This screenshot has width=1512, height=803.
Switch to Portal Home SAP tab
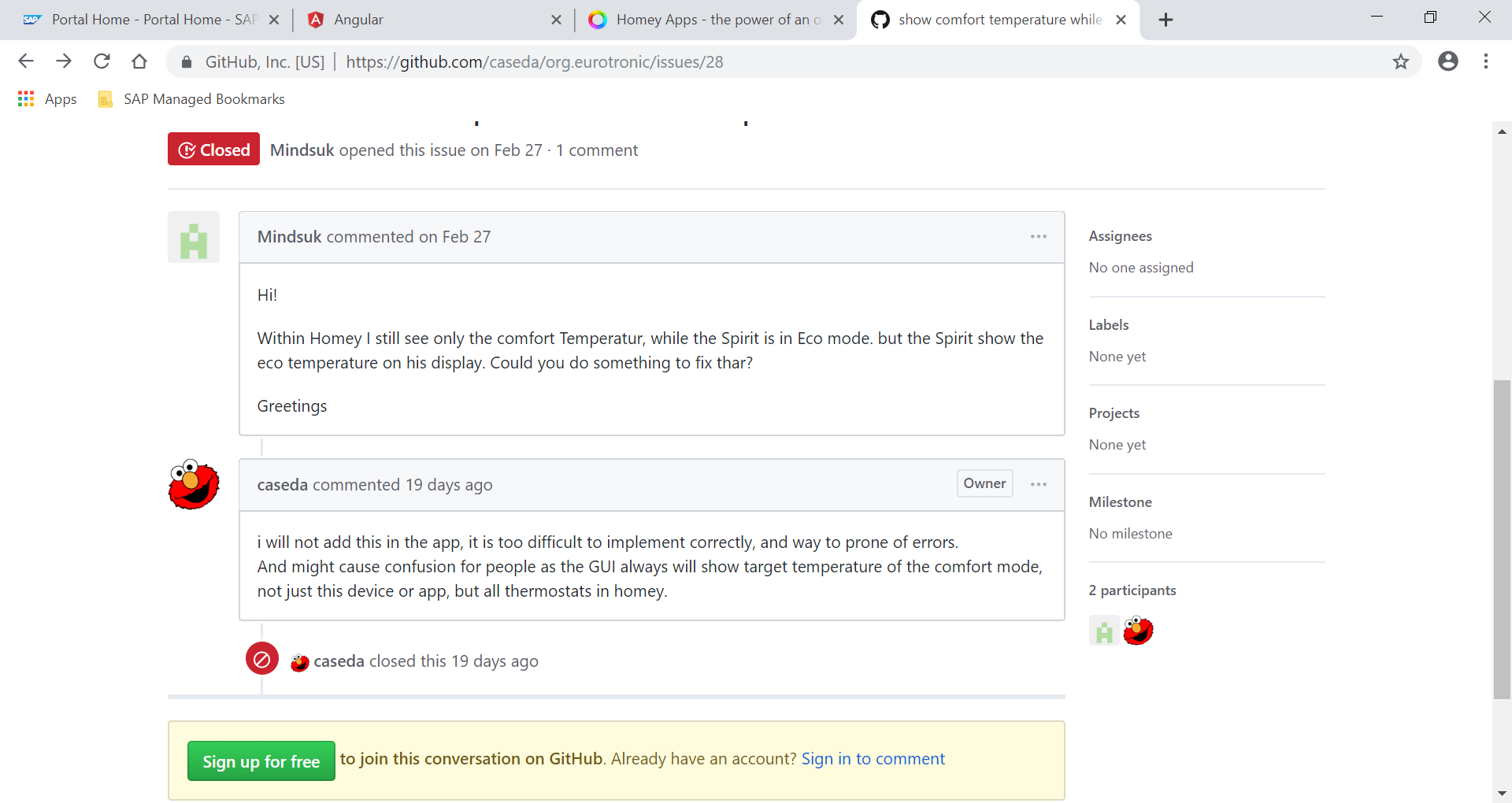pos(150,20)
